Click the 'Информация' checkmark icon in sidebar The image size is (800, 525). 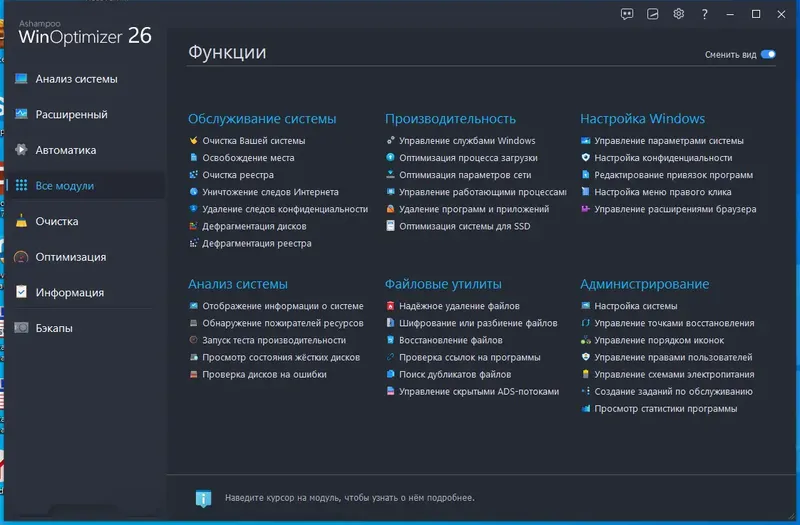(x=21, y=292)
